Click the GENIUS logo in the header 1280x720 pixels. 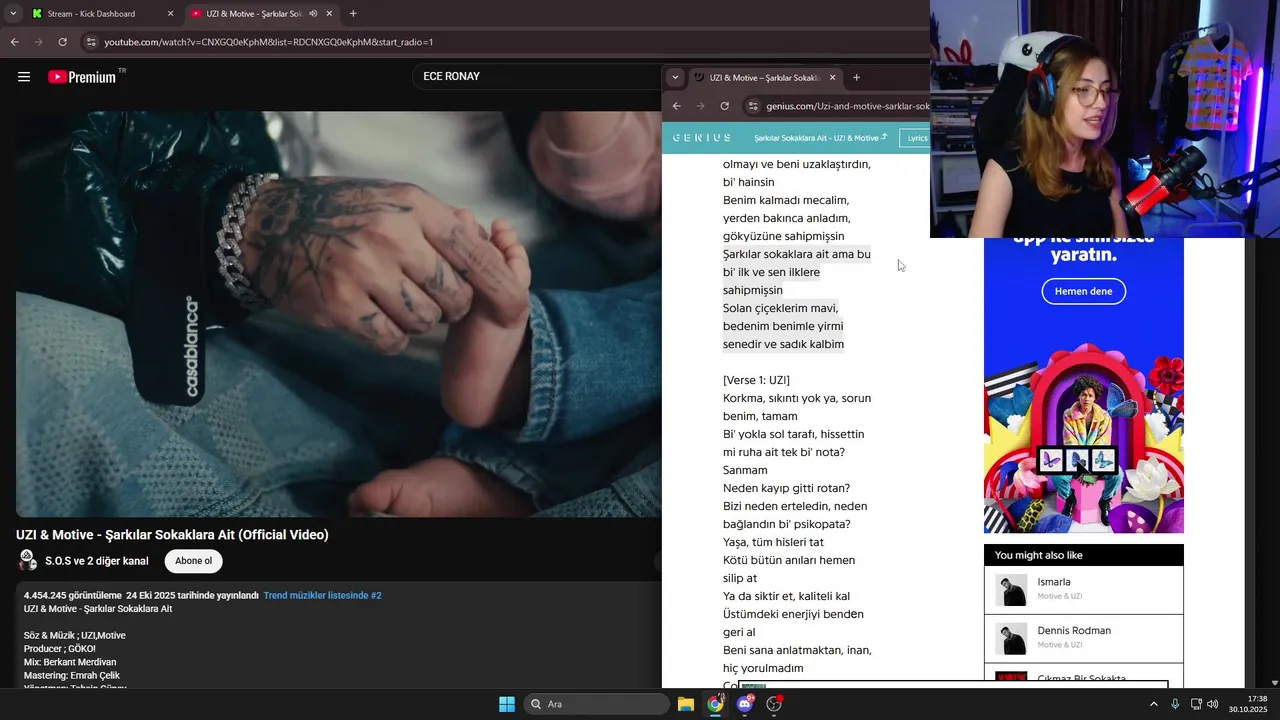[x=701, y=138]
